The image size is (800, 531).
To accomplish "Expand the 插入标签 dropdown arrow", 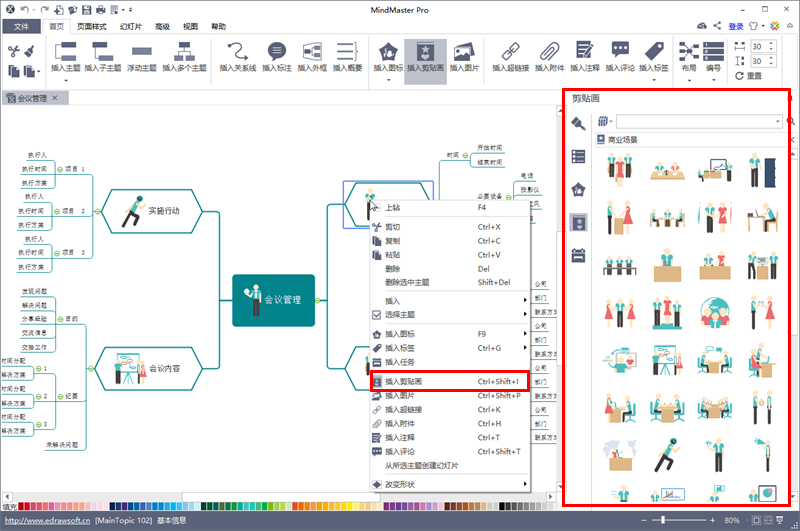I will tap(654, 81).
